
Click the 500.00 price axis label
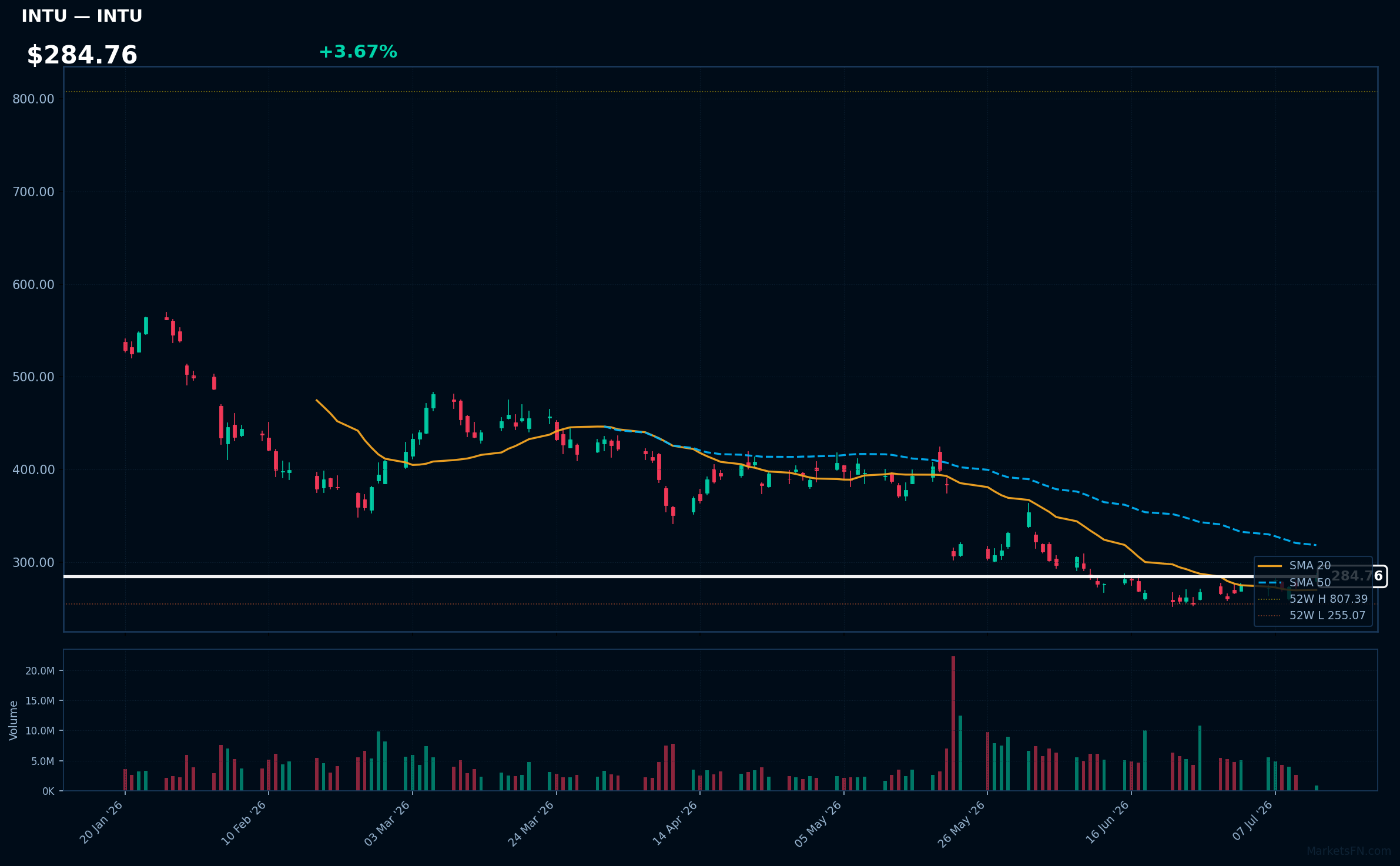click(x=34, y=377)
